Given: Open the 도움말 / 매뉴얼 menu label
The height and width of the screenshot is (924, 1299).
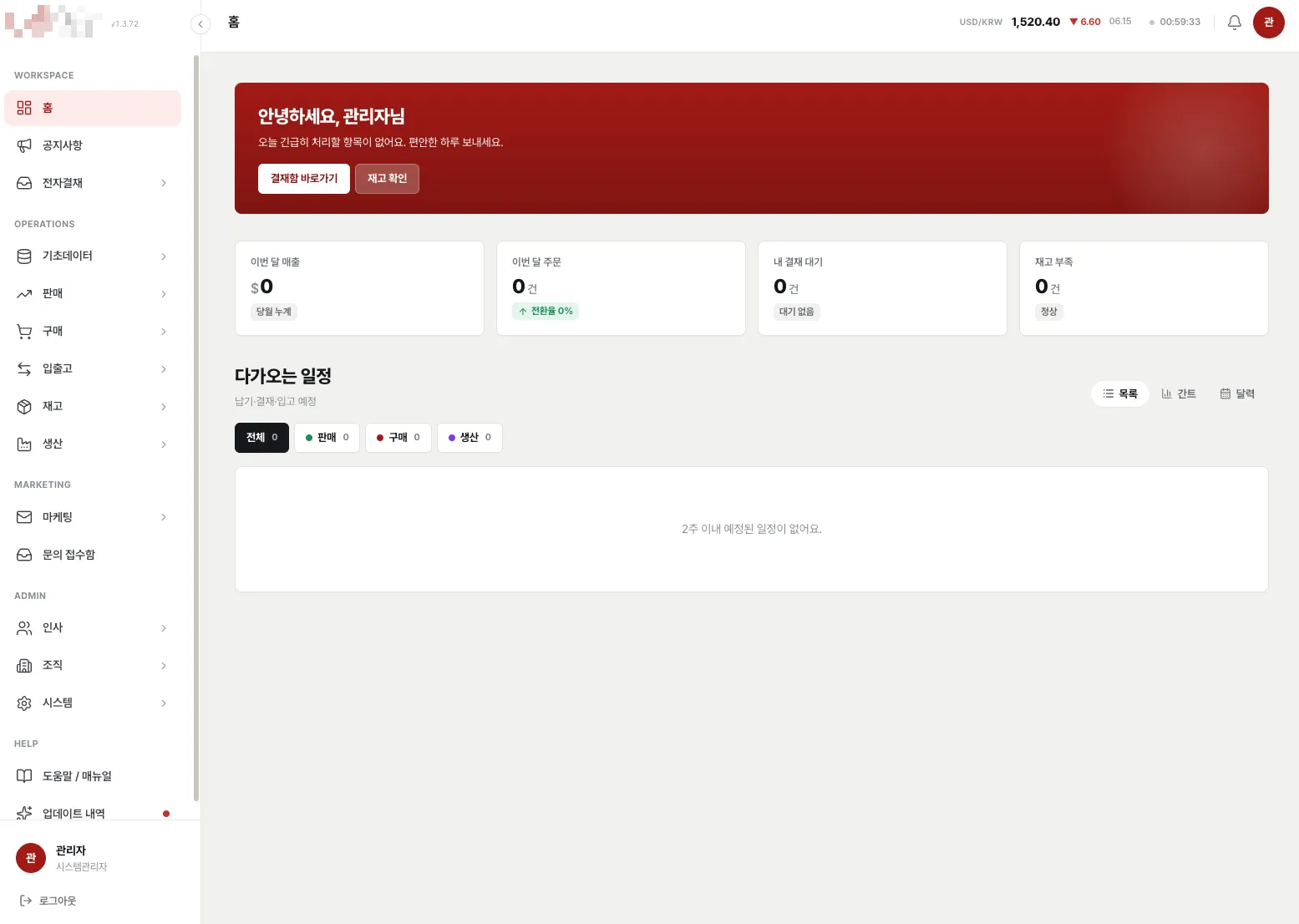Looking at the screenshot, I should tap(77, 776).
